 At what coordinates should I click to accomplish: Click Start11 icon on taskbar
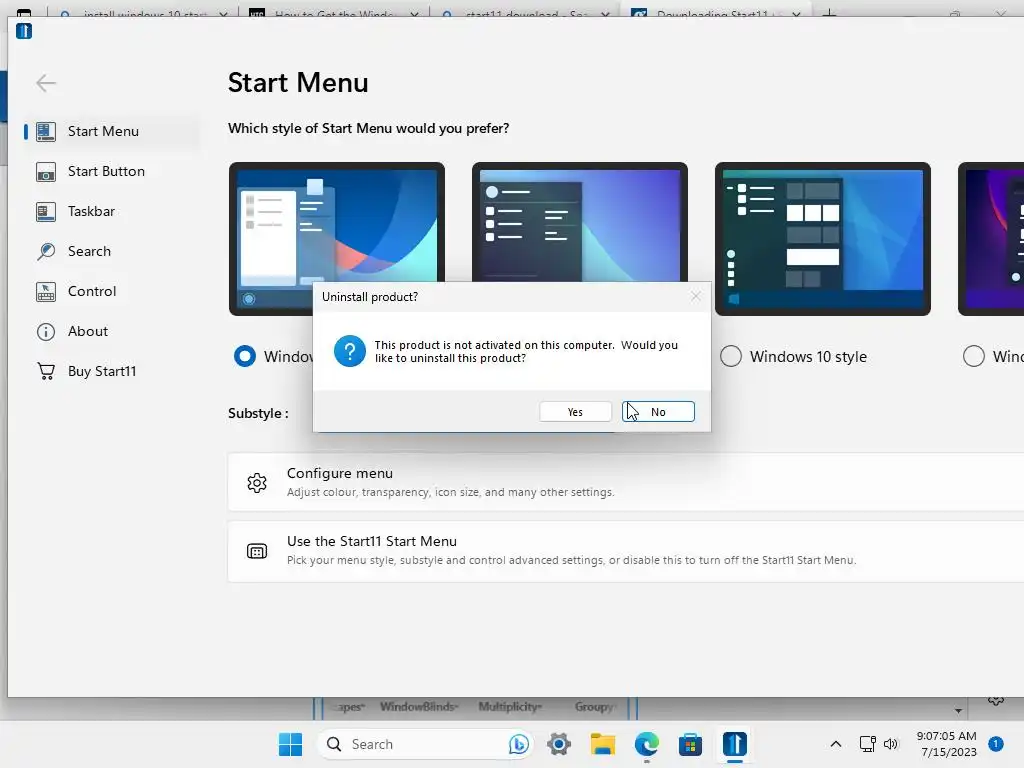point(735,744)
